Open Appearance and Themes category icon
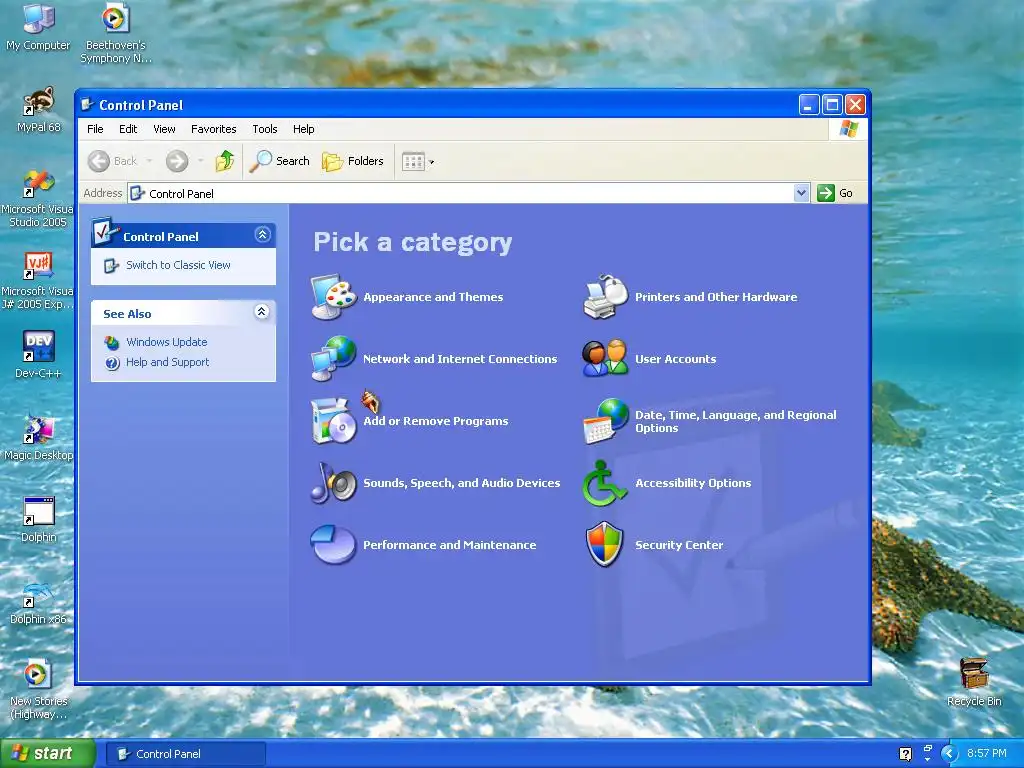The height and width of the screenshot is (768, 1024). click(334, 297)
